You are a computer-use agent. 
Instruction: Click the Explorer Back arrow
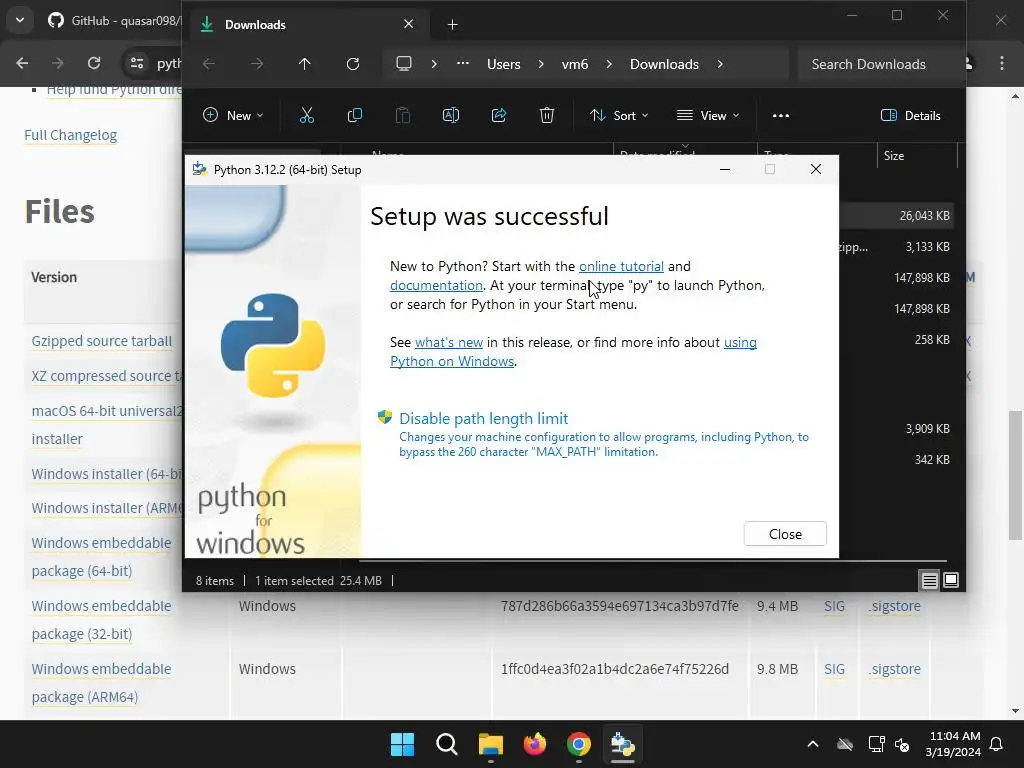[208, 64]
